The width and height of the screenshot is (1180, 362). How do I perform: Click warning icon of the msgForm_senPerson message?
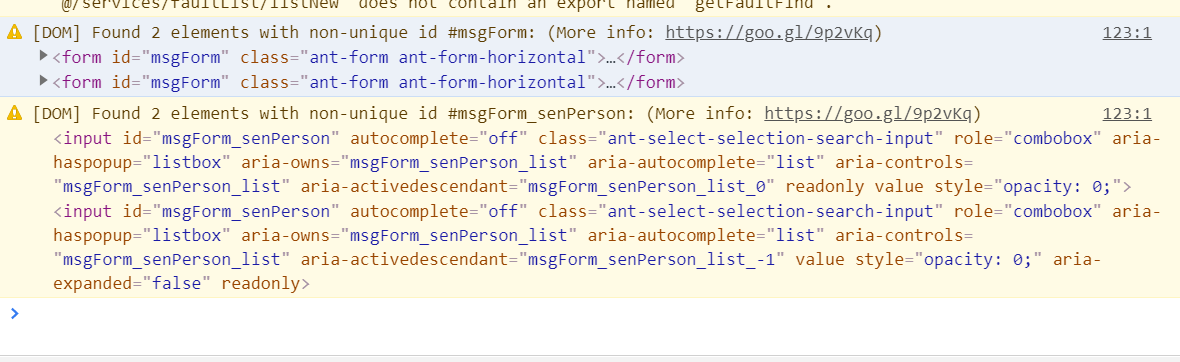point(14,114)
